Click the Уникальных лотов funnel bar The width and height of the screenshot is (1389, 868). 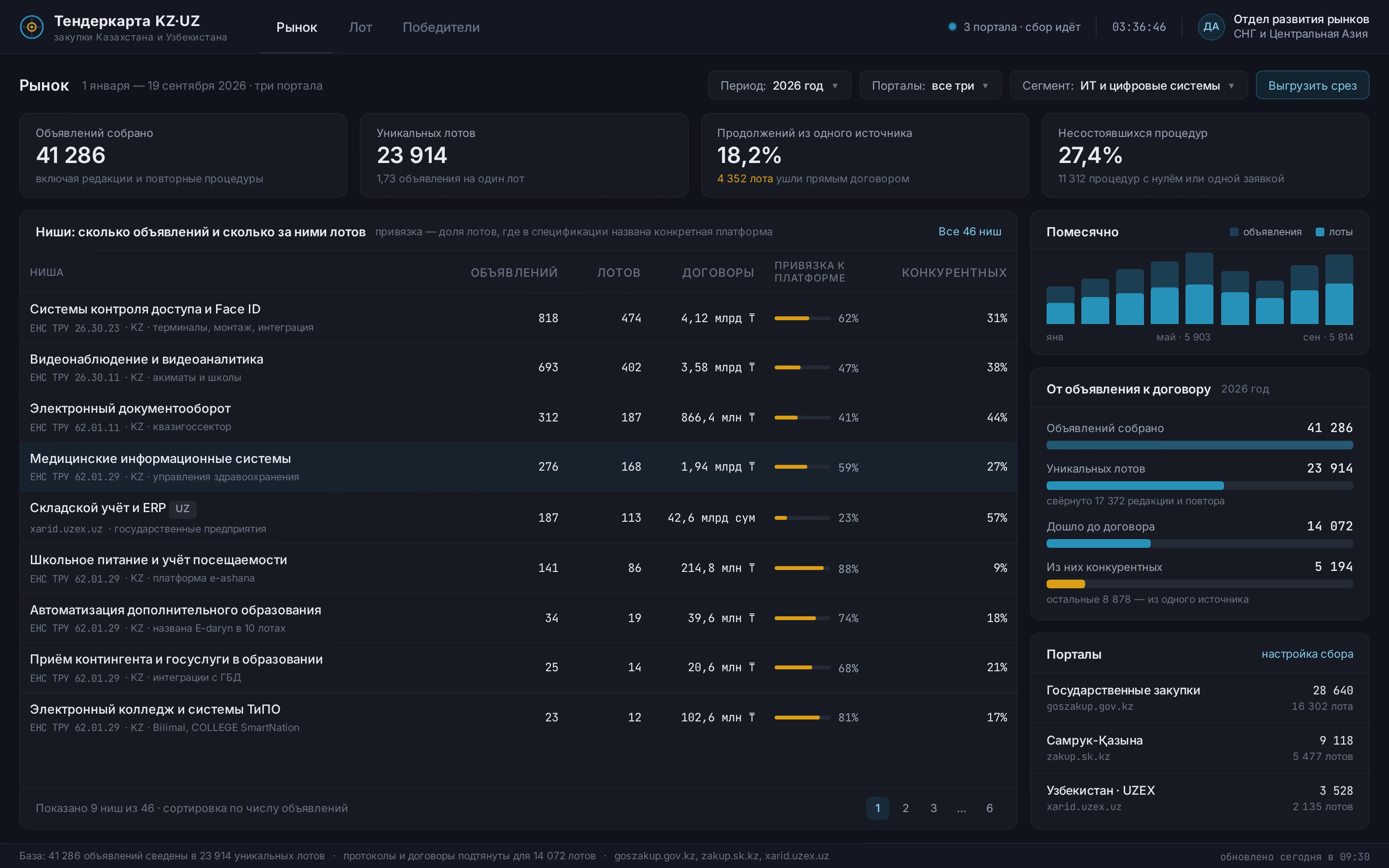tap(1199, 486)
